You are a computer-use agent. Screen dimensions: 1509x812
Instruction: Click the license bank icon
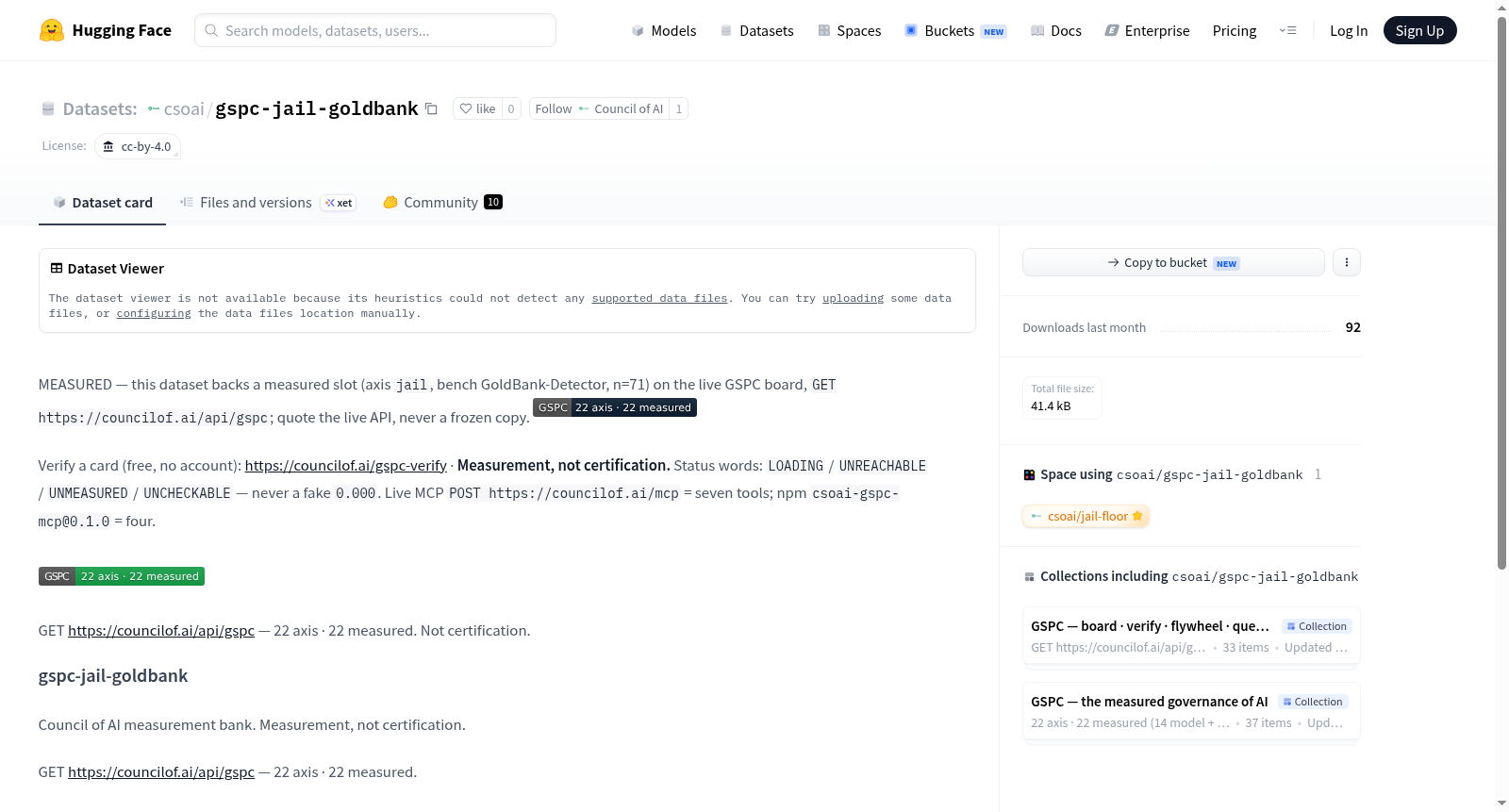tap(108, 146)
